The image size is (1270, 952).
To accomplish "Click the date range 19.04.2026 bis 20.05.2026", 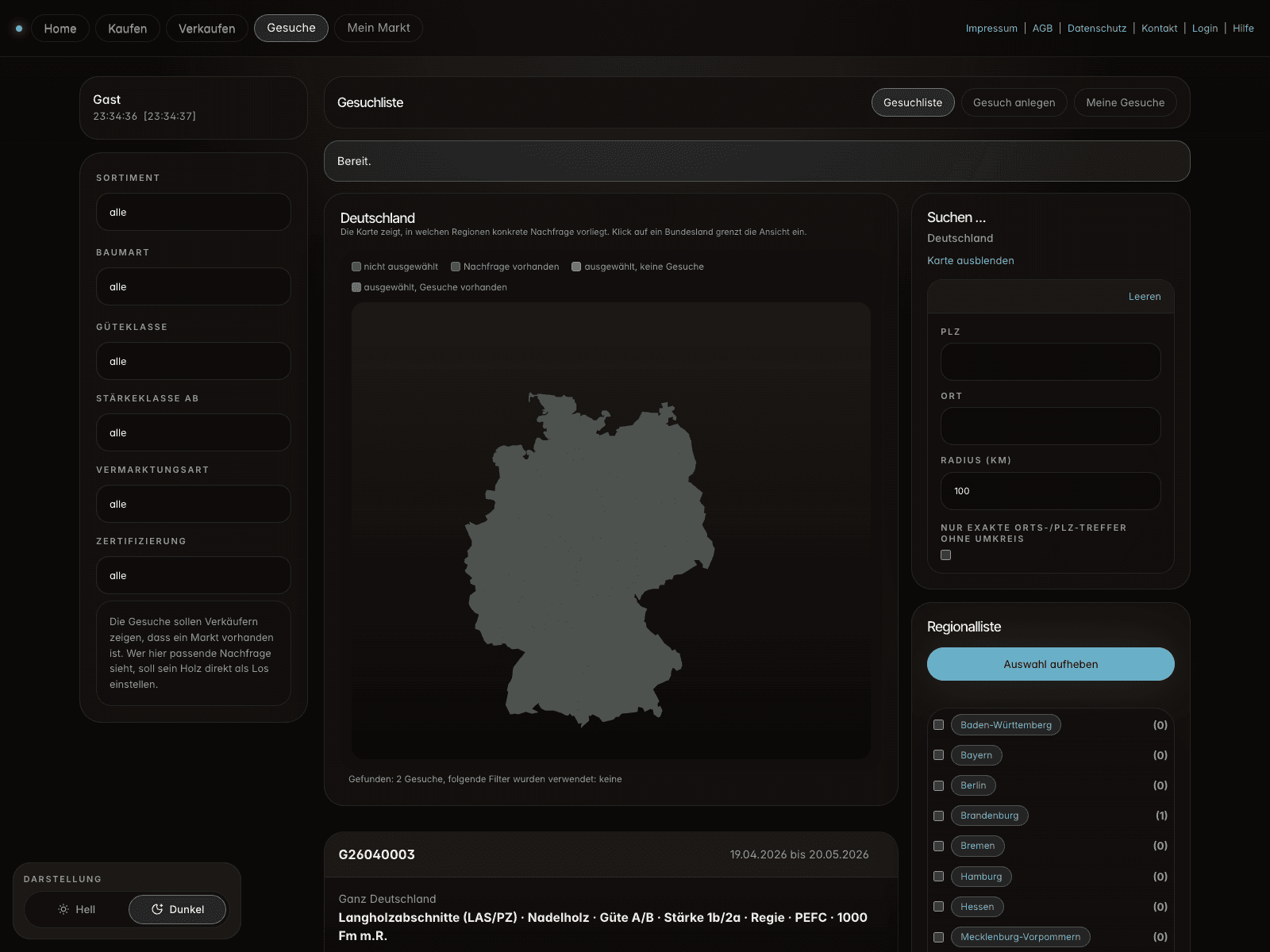I will [x=799, y=854].
